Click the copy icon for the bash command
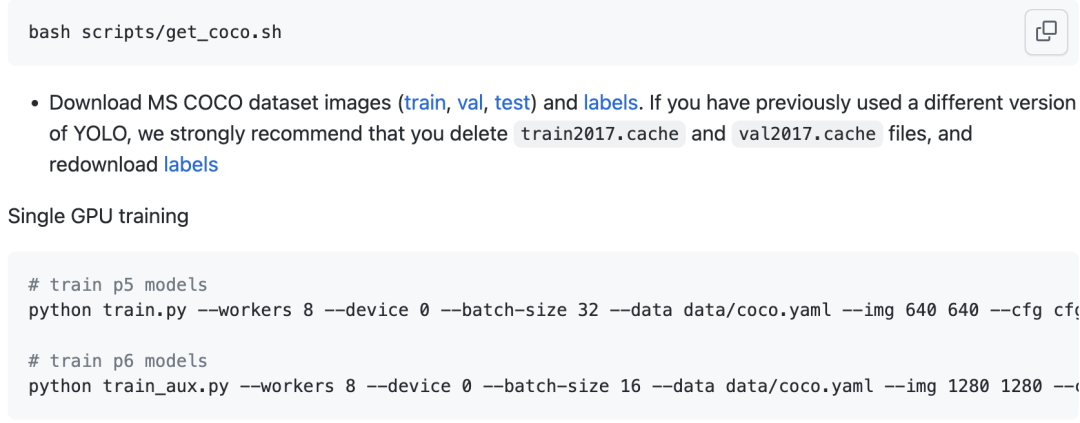1080x423 pixels. pos(1046,32)
